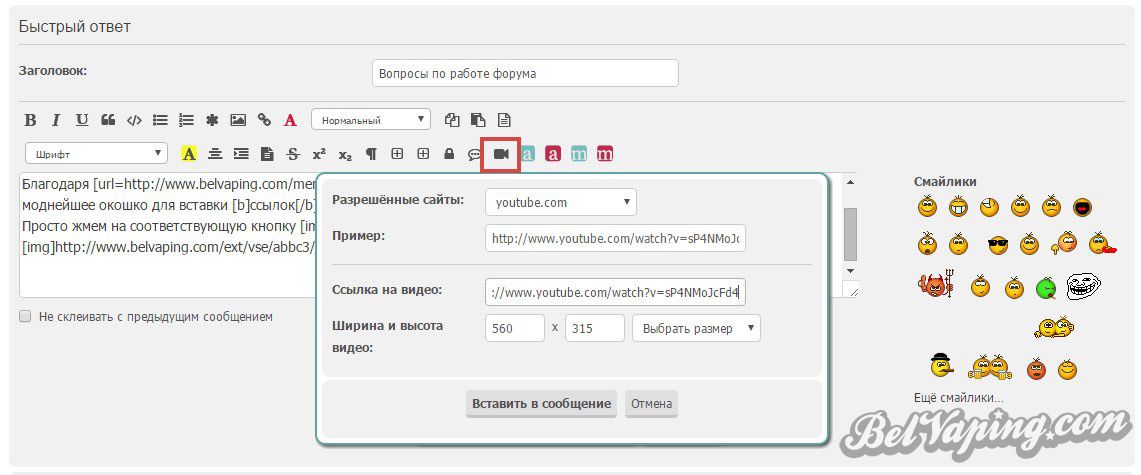
Task: Insert a bulleted list
Action: (x=160, y=120)
